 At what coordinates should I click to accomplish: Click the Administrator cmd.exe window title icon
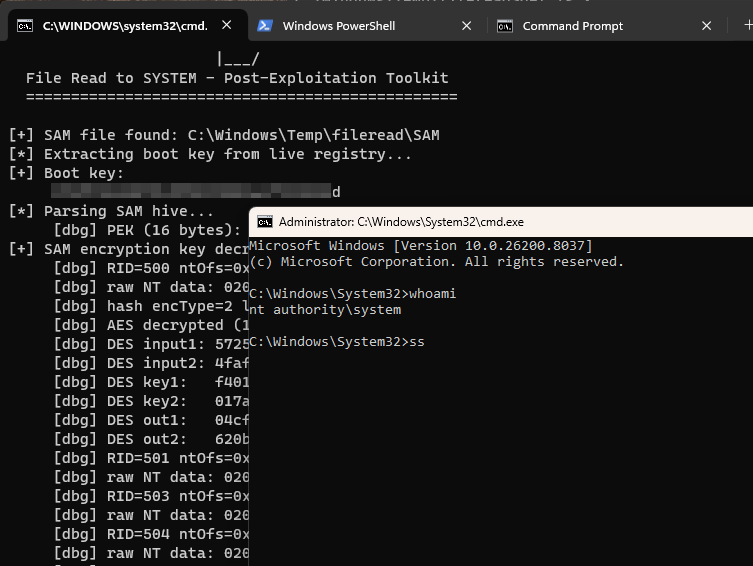click(265, 222)
